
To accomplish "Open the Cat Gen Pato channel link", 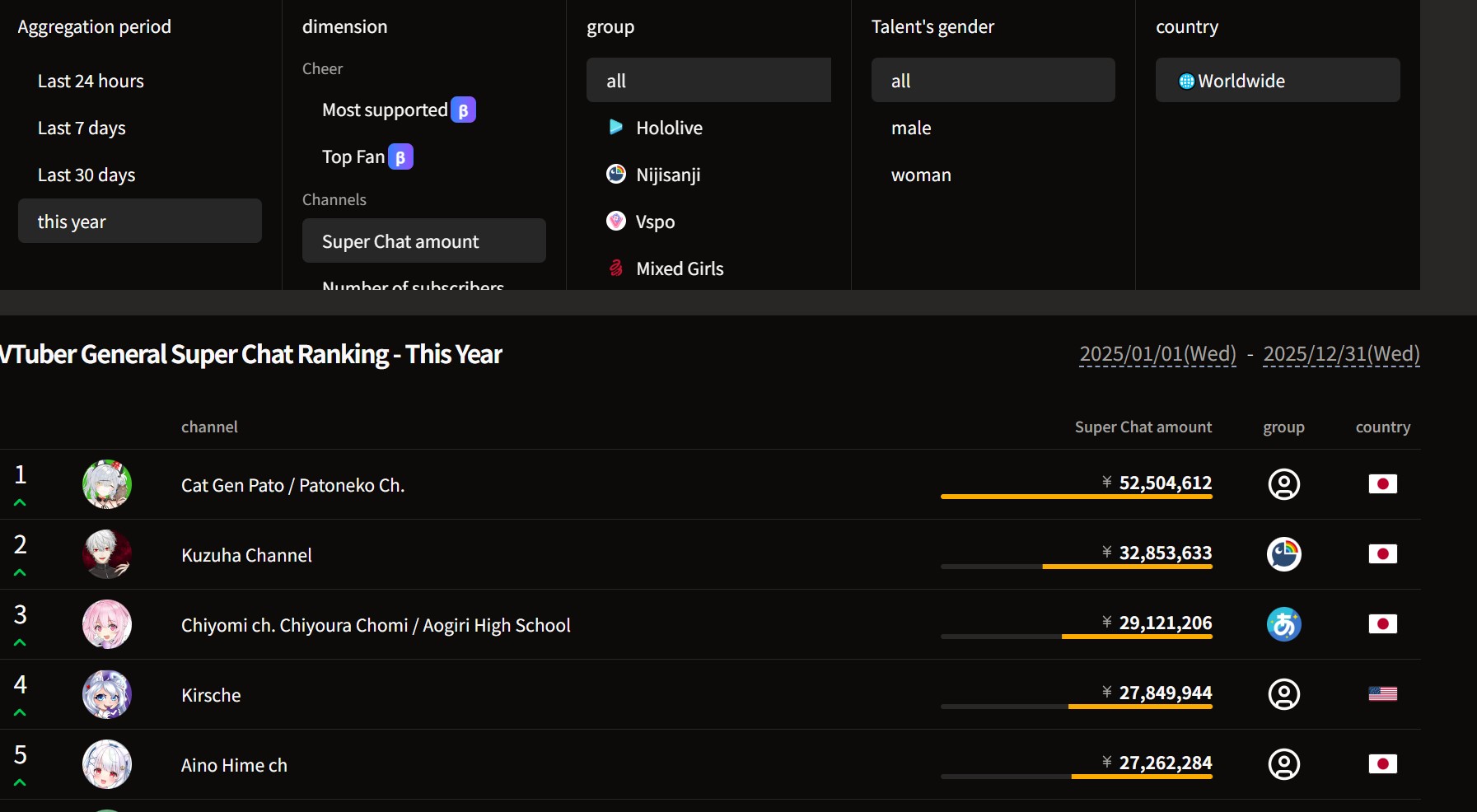I will click(x=292, y=485).
